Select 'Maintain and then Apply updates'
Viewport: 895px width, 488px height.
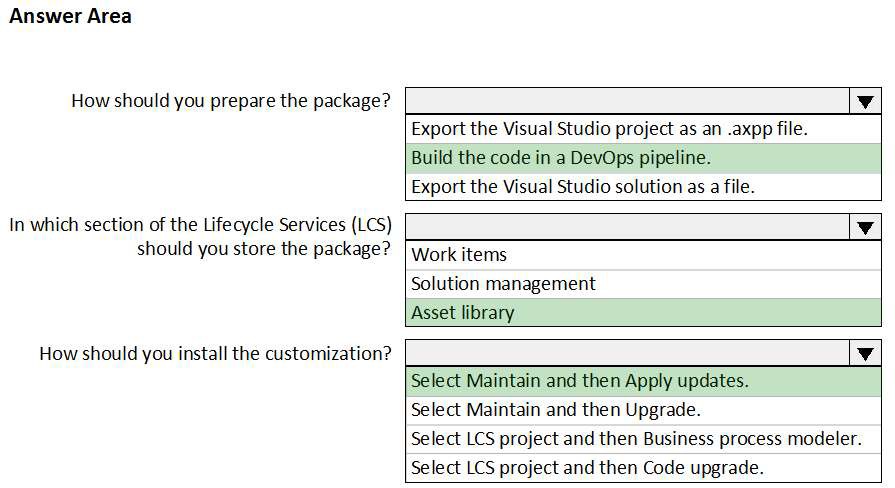(580, 381)
